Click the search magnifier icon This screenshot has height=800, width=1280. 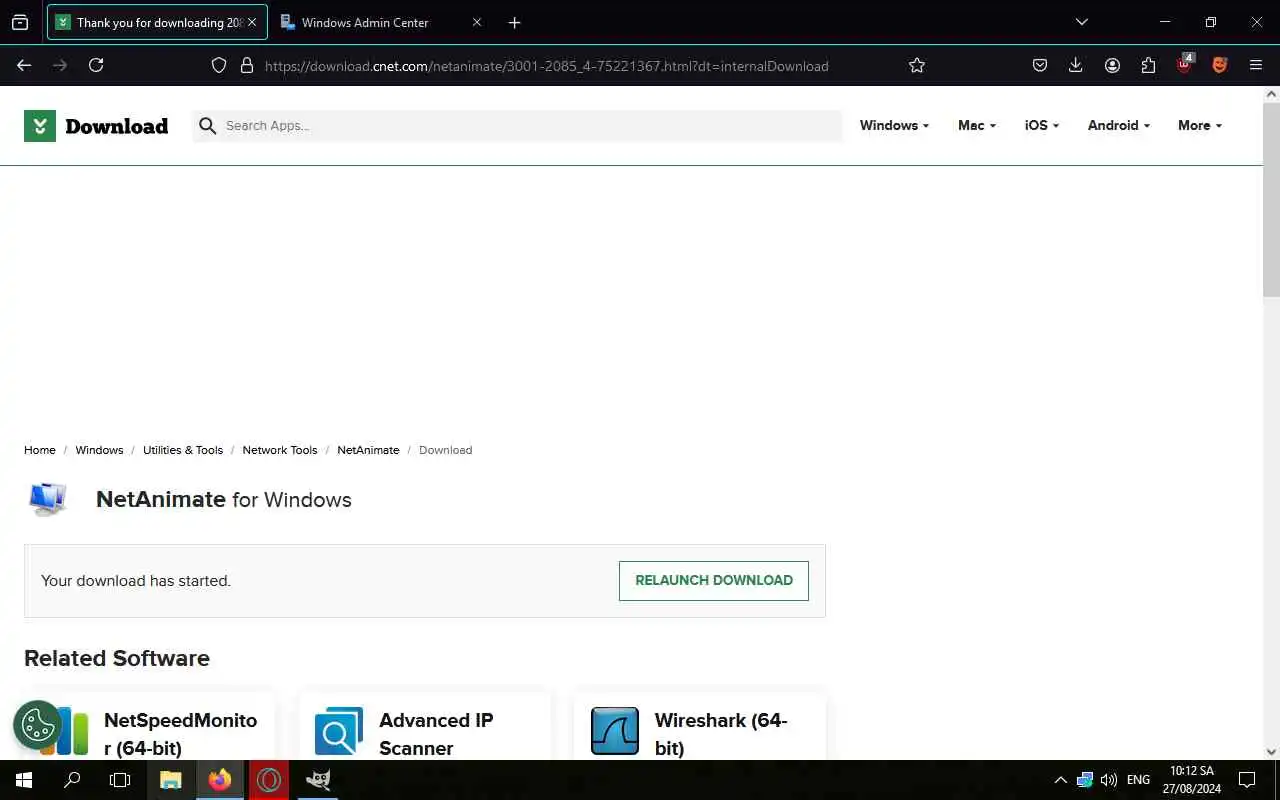click(x=207, y=126)
